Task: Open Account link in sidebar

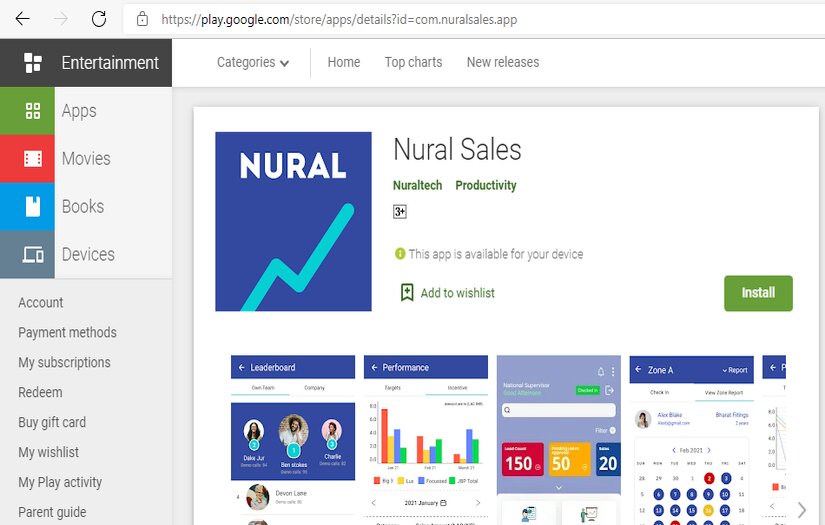Action: click(41, 302)
